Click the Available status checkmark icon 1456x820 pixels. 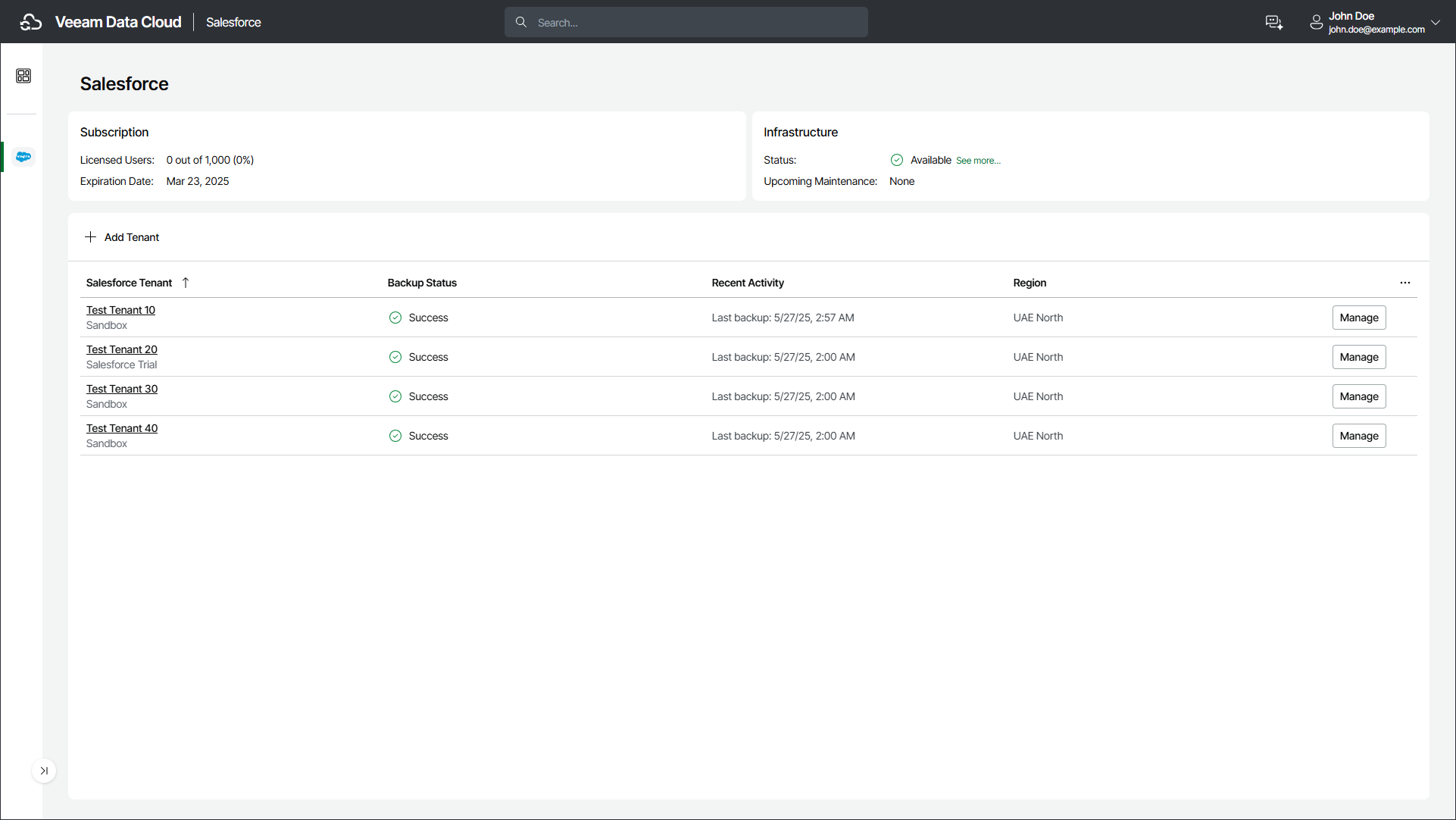pos(897,160)
